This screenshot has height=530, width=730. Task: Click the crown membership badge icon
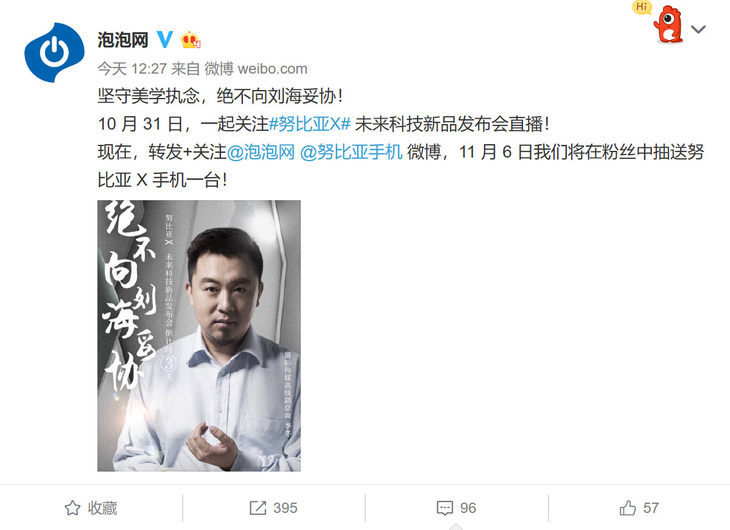[x=191, y=40]
